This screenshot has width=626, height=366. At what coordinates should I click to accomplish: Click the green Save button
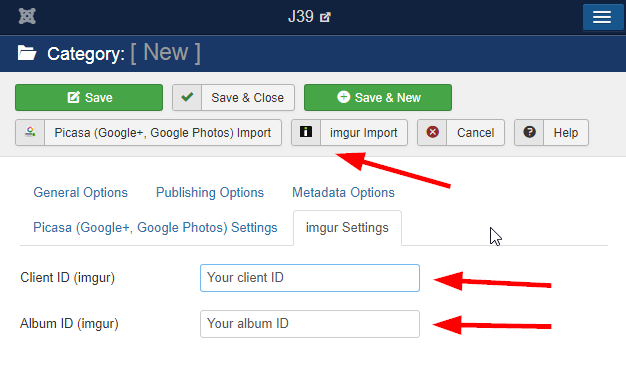point(89,97)
